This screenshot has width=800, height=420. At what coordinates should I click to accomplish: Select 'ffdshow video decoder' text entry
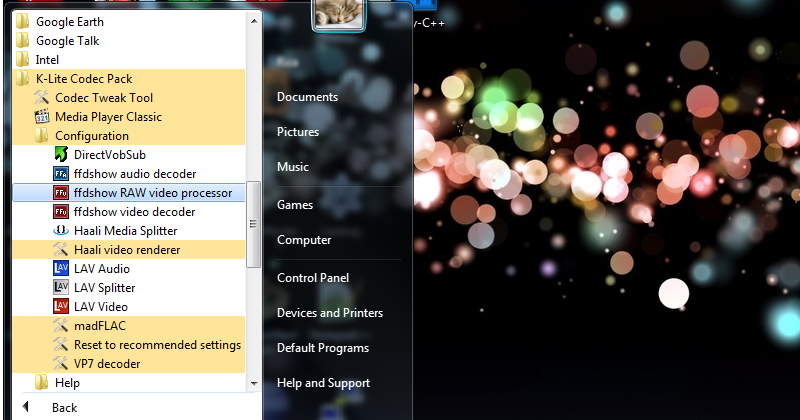pyautogui.click(x=134, y=212)
